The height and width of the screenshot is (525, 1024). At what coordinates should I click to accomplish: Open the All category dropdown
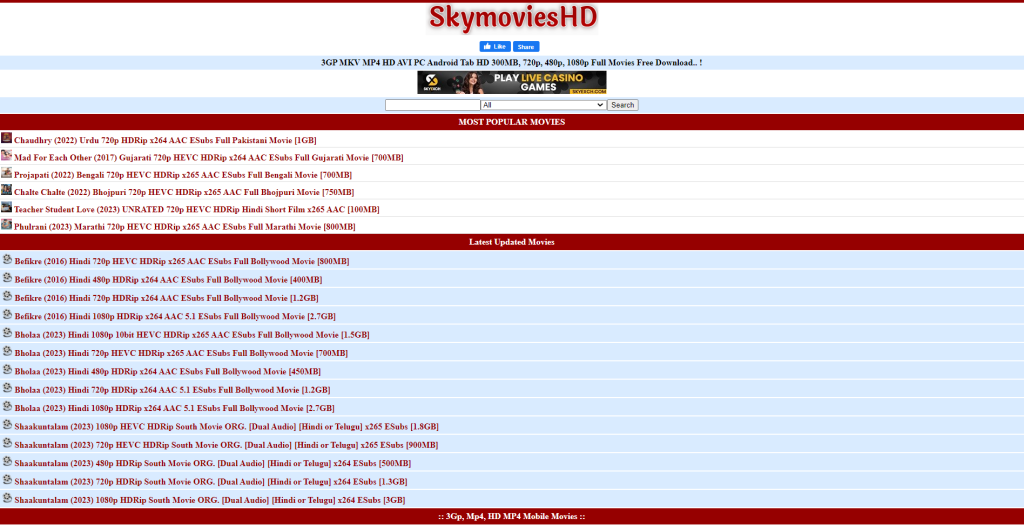tap(543, 105)
